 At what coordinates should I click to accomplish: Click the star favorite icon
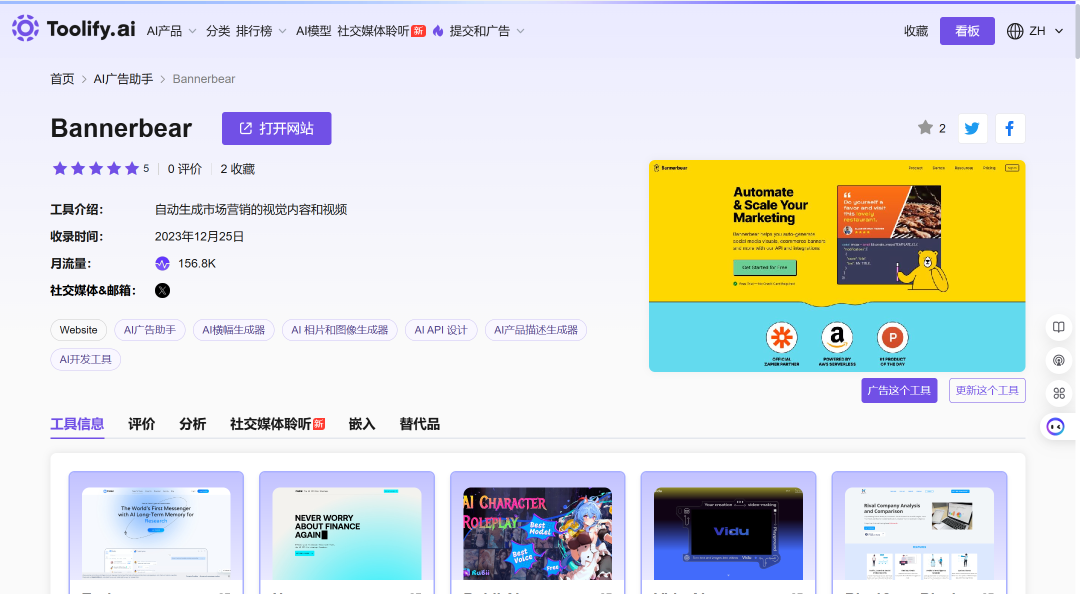[x=925, y=127]
